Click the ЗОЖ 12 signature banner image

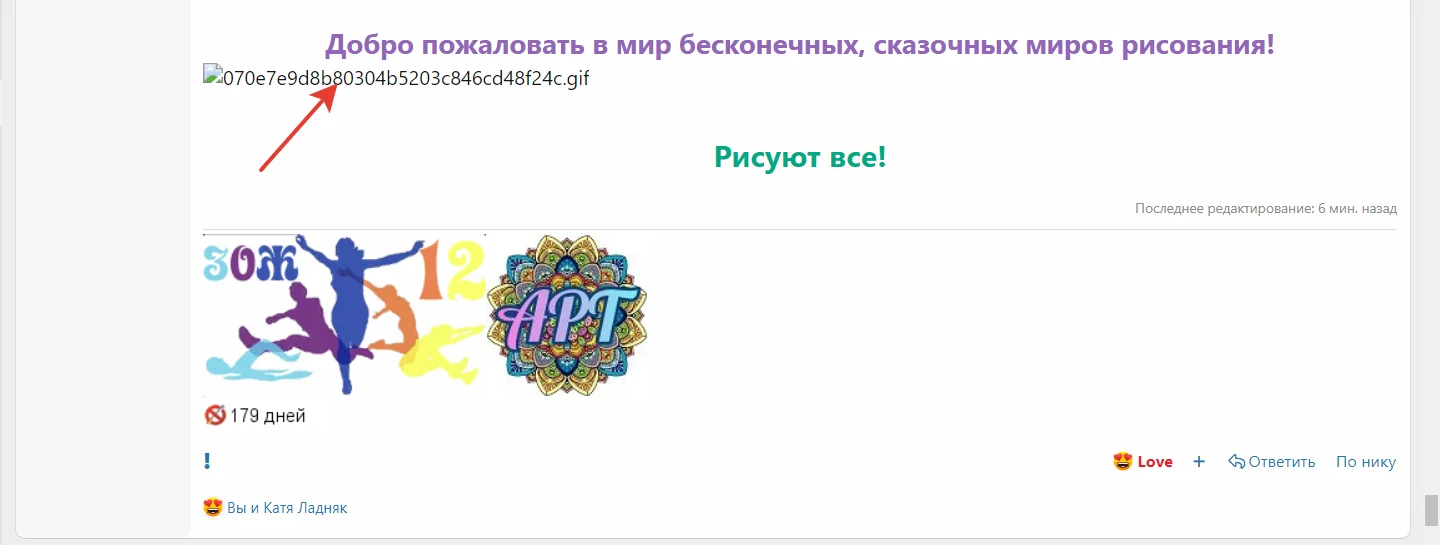pyautogui.click(x=344, y=315)
